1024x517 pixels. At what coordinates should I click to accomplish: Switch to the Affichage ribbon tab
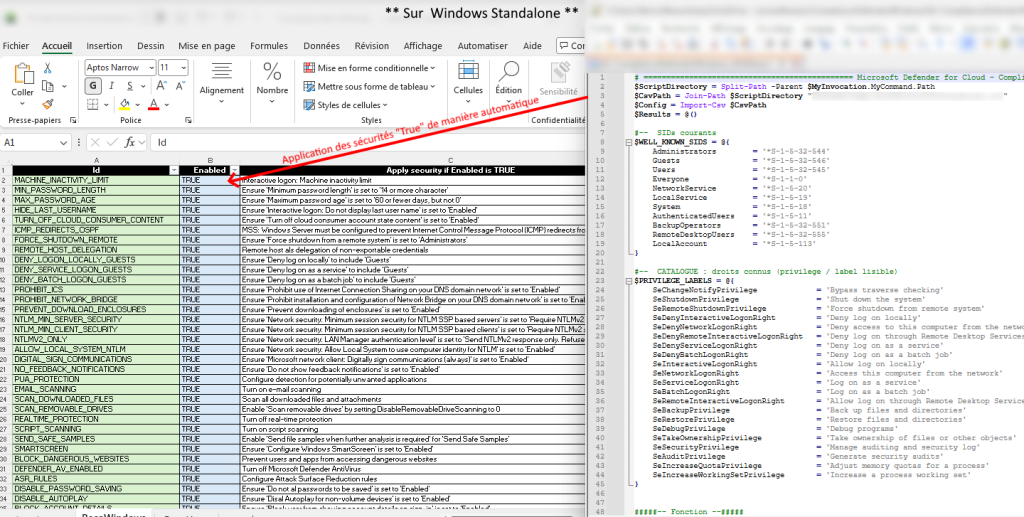(423, 46)
